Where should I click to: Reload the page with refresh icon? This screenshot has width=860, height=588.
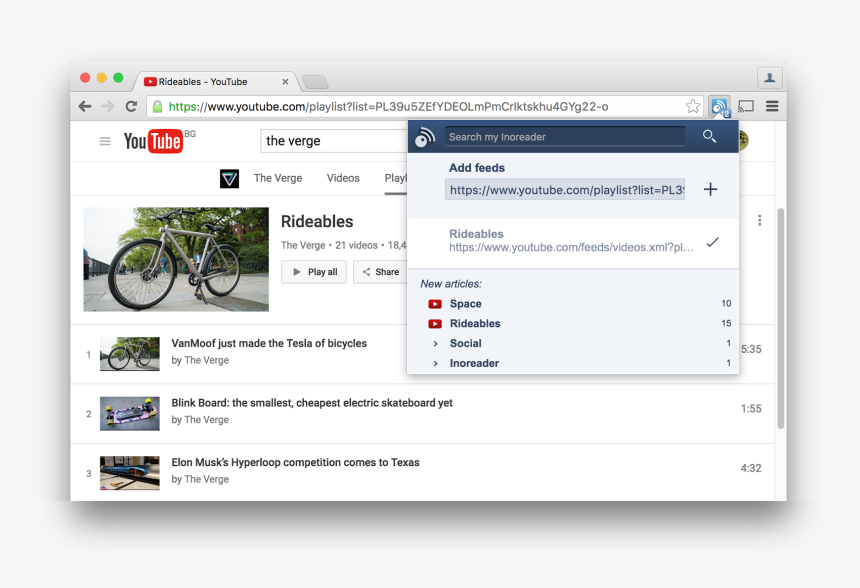pos(131,106)
